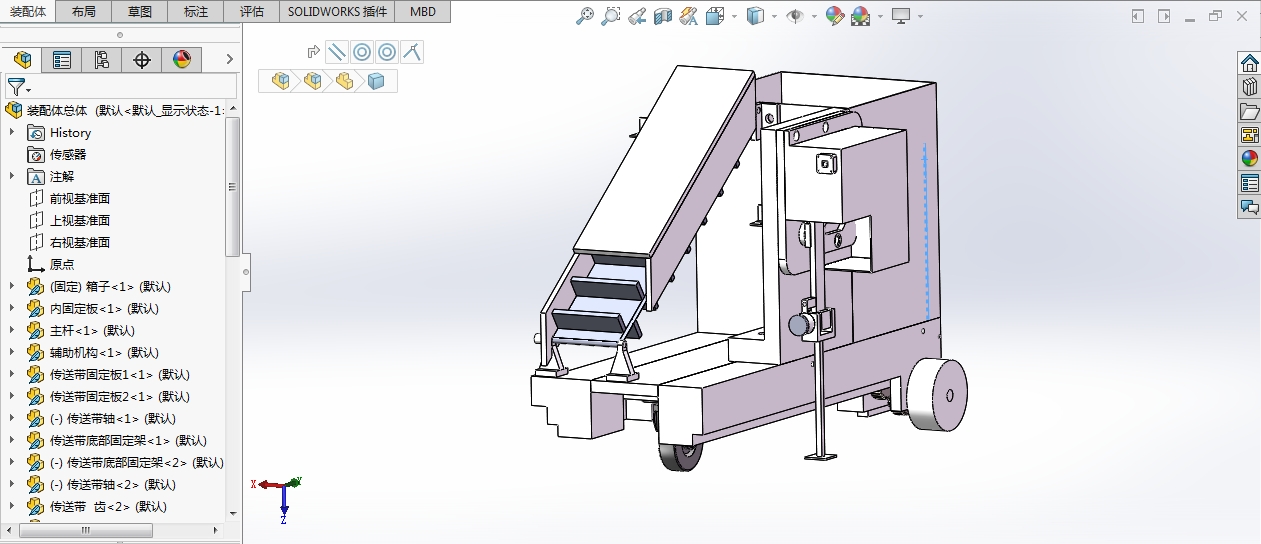The image size is (1261, 544).
Task: Click the yellow part breadcrumb icon
Action: tap(344, 81)
